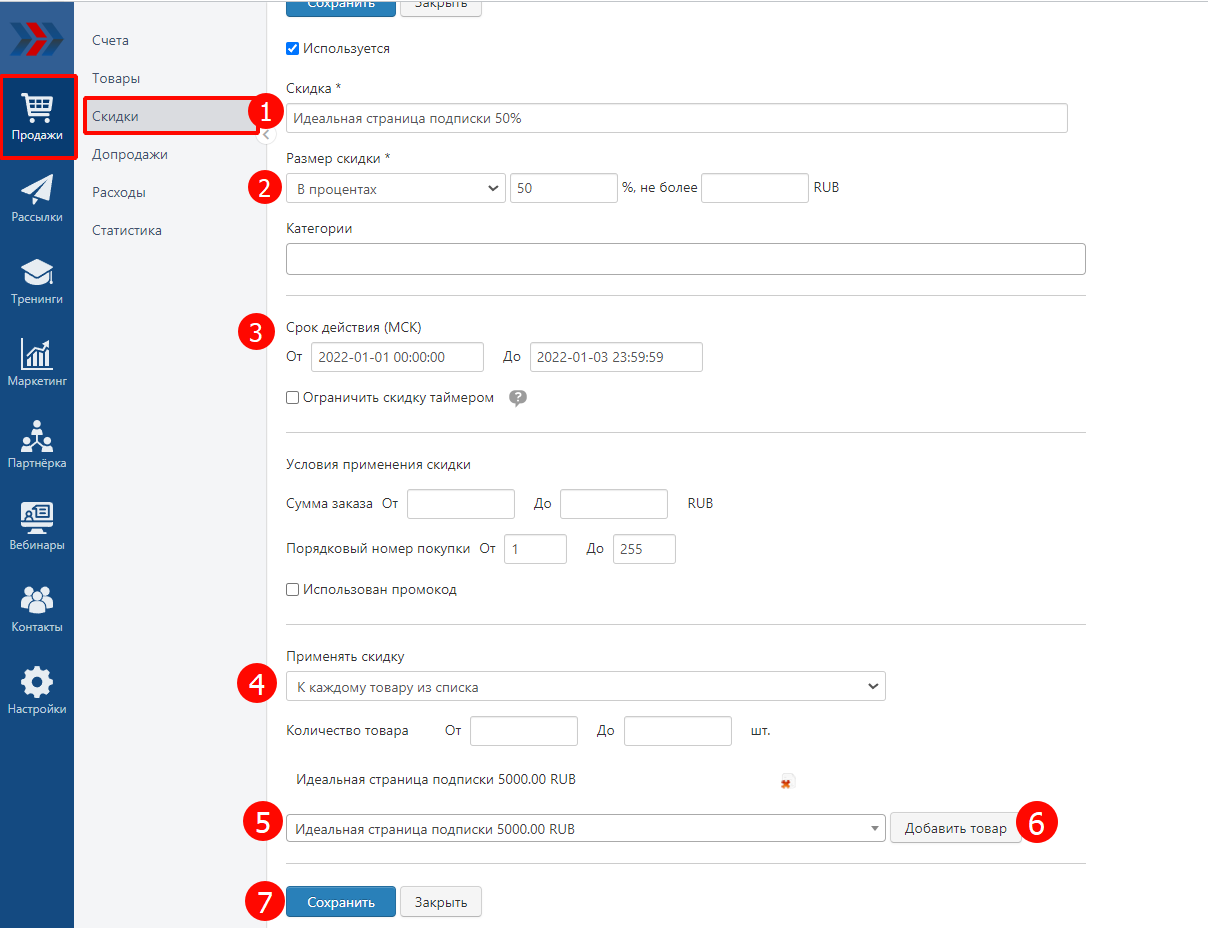The height and width of the screenshot is (928, 1208).
Task: Click the bottom Сохранить button
Action: point(340,902)
